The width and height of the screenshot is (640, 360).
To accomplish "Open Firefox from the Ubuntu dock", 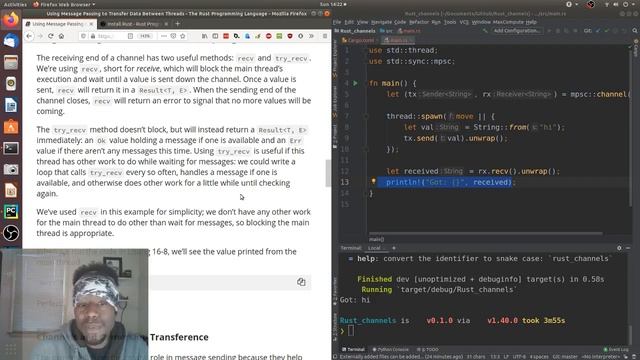I will 11,19.
